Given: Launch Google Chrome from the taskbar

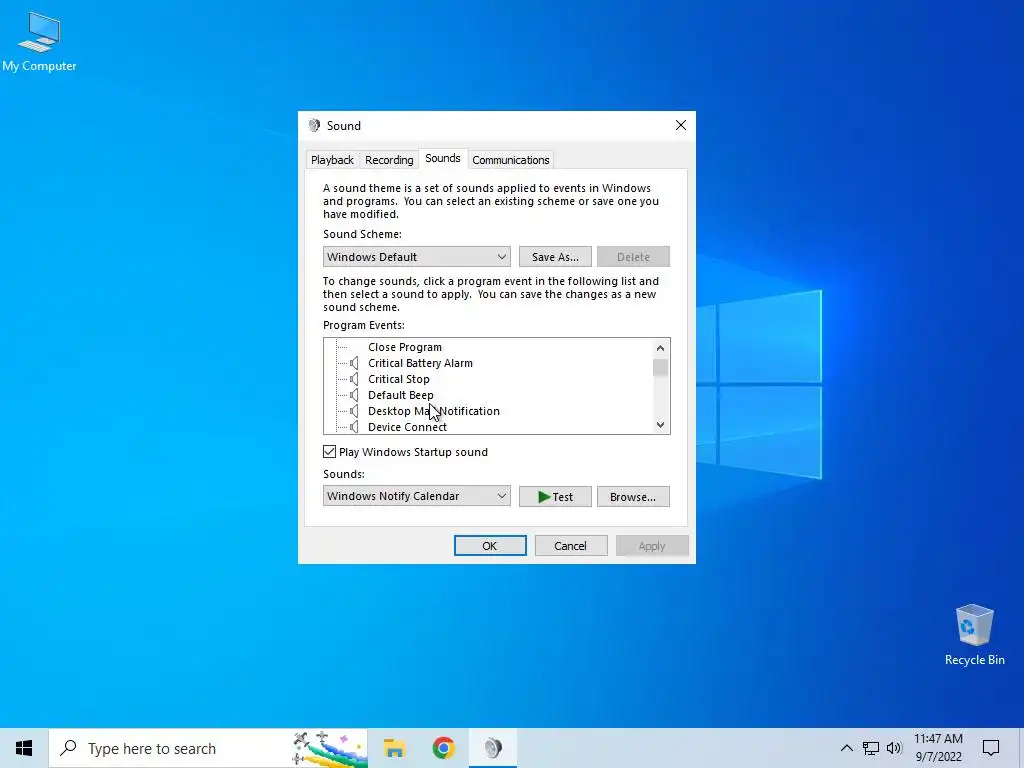Looking at the screenshot, I should pos(443,748).
